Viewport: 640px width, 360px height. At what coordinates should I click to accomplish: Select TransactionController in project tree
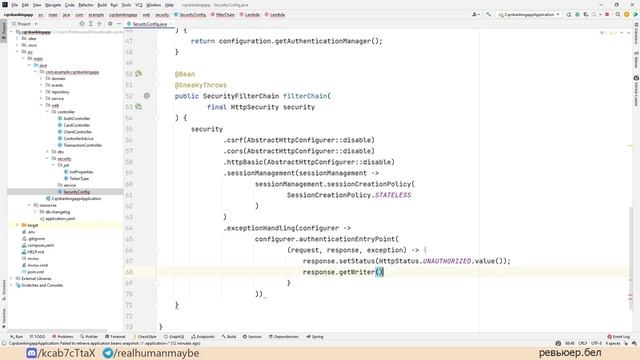[80, 145]
